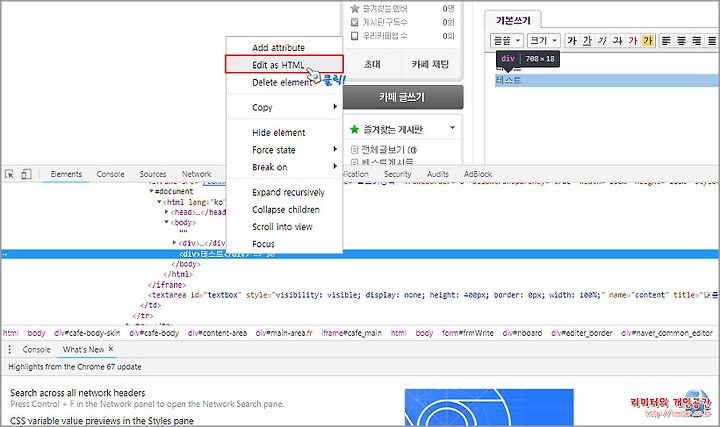
Task: Open the Force state submenu
Action: point(285,150)
